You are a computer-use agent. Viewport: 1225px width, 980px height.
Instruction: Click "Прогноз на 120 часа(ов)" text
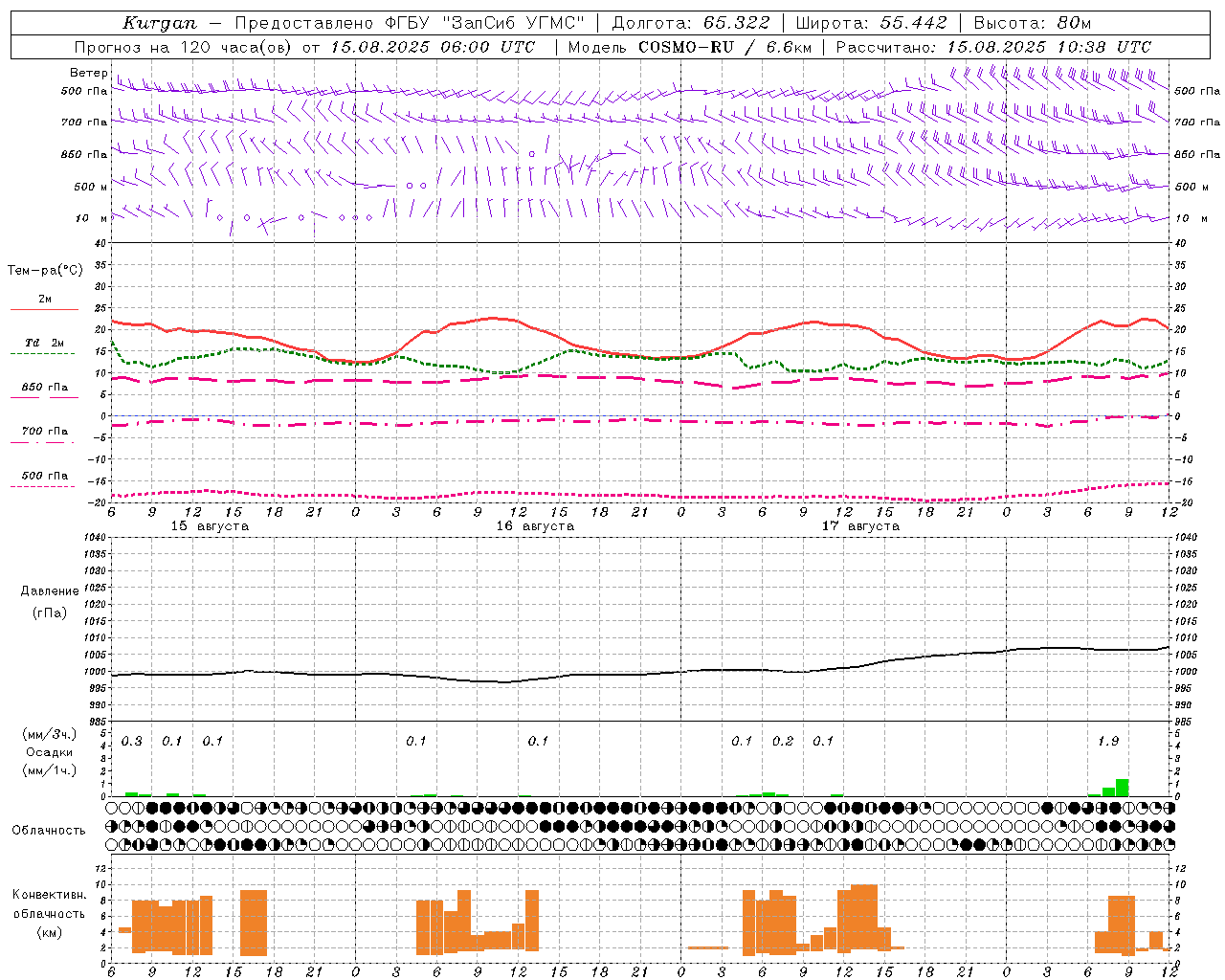[x=185, y=47]
